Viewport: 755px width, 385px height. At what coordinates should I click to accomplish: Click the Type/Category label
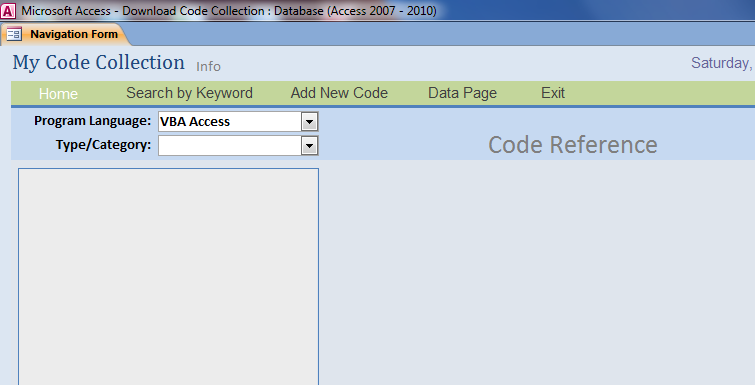click(x=103, y=145)
